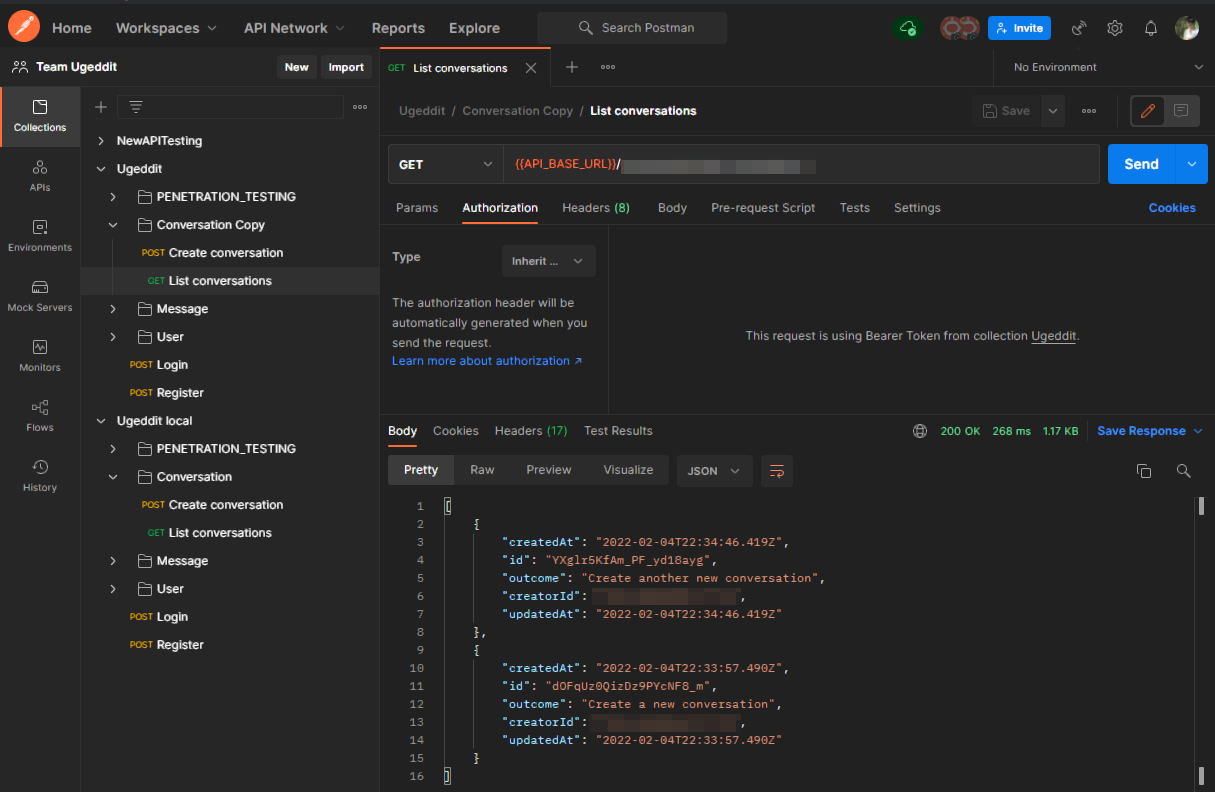Open a new request tab with plus
The image size is (1215, 792).
coord(572,67)
